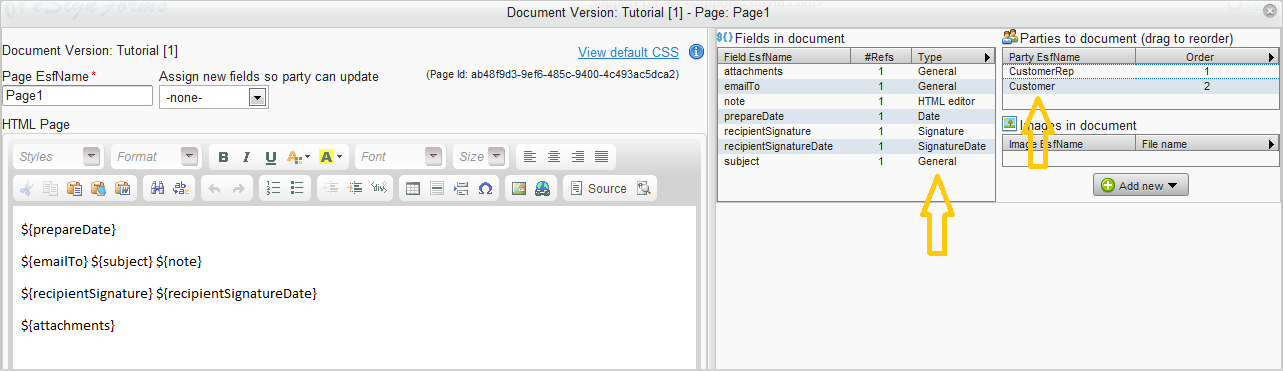1283x371 pixels.
Task: Click the Redo arrow
Action: [239, 188]
